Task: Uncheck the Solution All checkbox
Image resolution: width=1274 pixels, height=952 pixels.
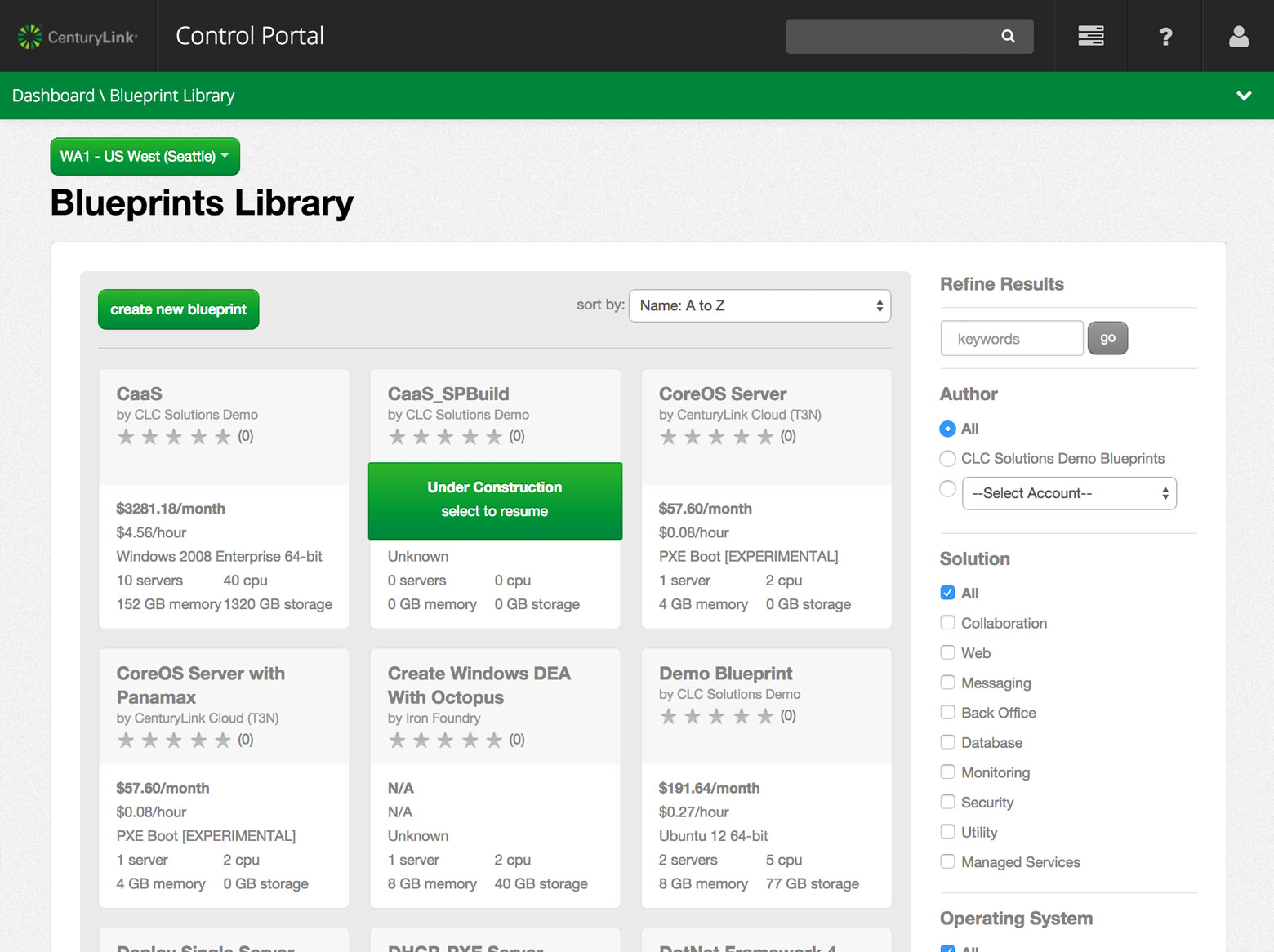Action: click(x=947, y=593)
